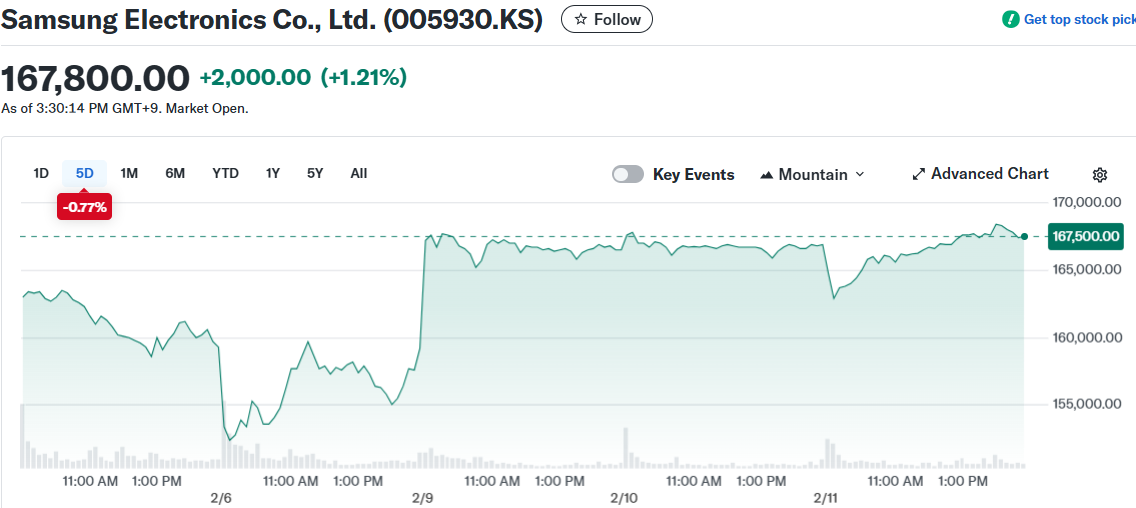Open chart settings gear icon
Image resolution: width=1136 pixels, height=508 pixels.
(1099, 175)
